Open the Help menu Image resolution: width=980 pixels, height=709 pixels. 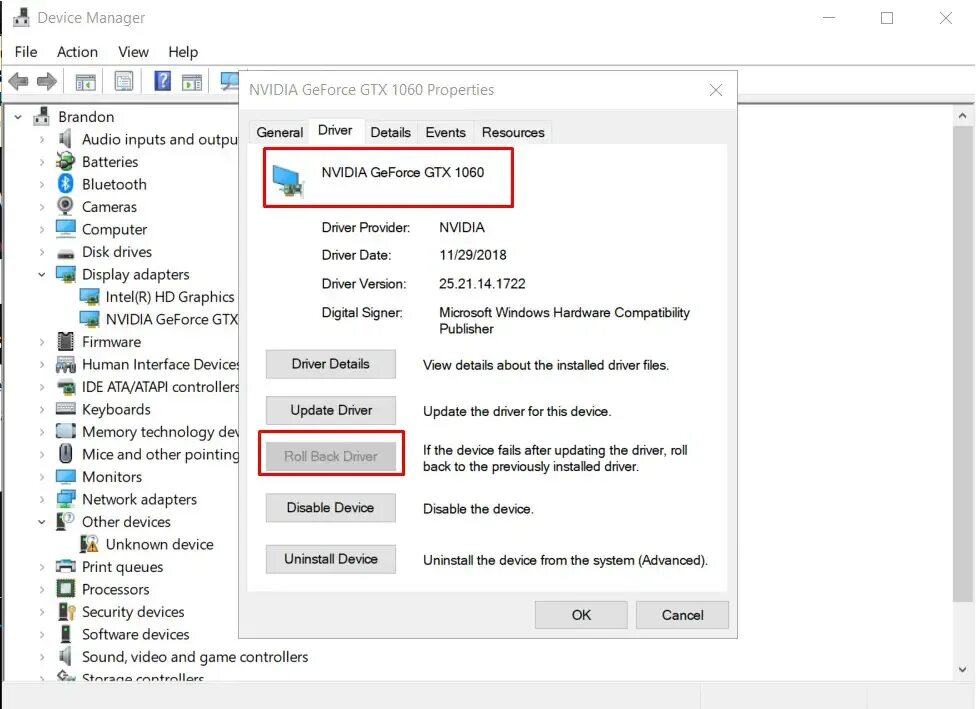point(183,52)
